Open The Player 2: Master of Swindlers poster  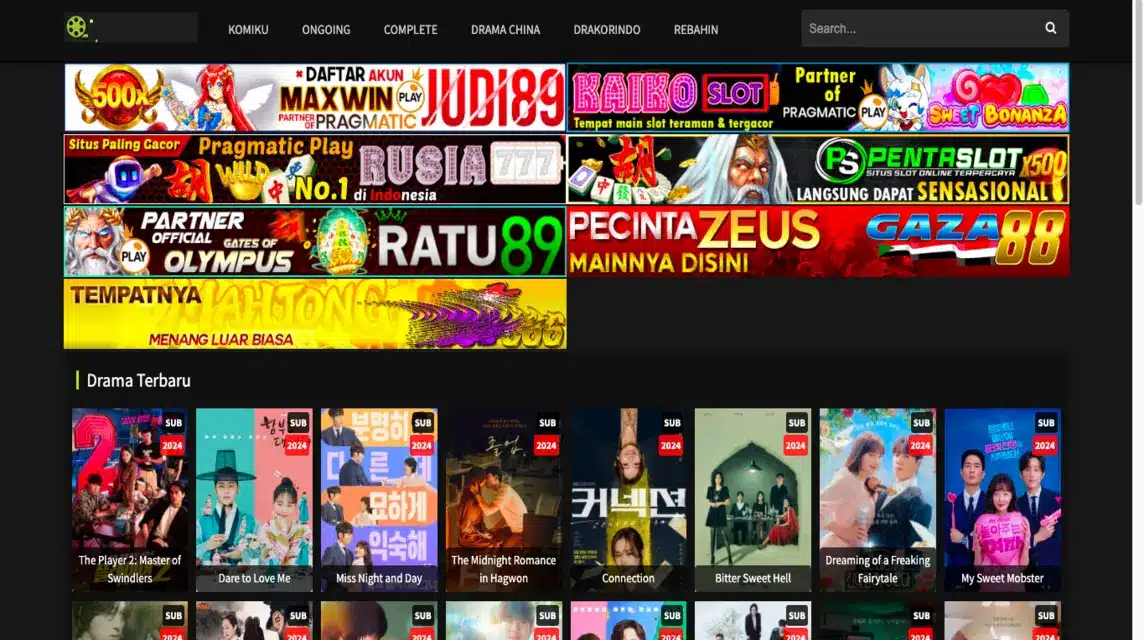pos(130,500)
